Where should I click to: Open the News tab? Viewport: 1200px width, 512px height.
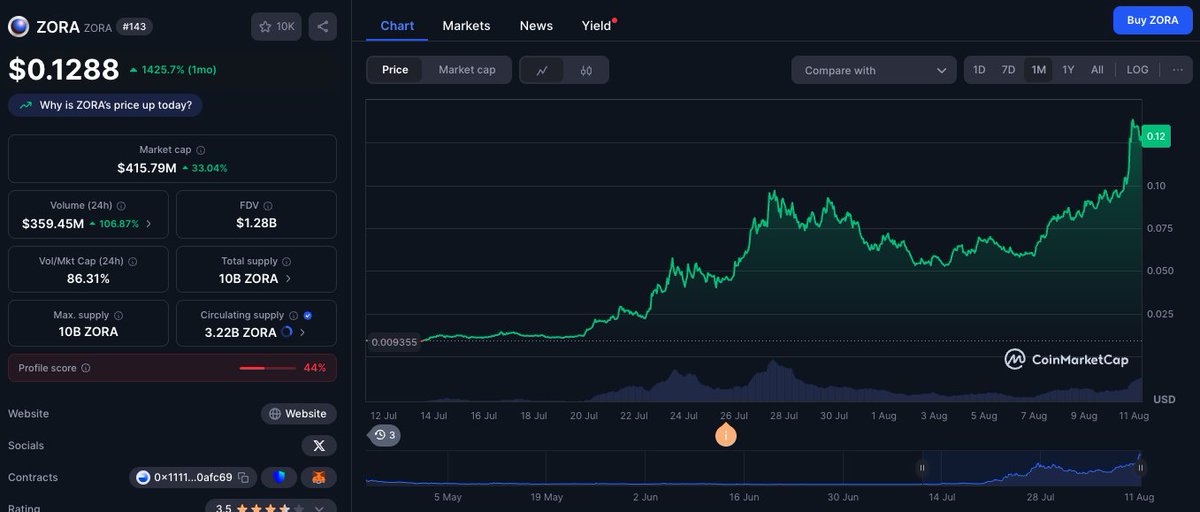tap(536, 26)
